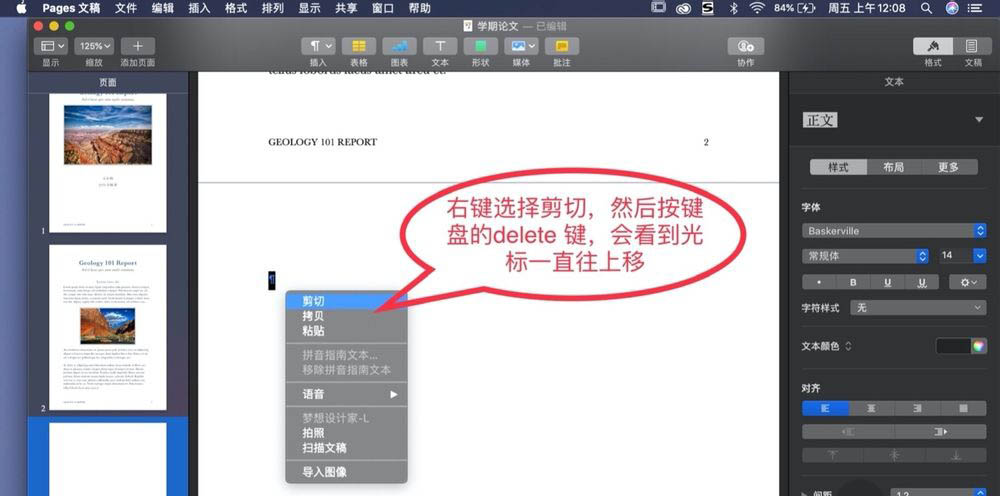Open Notification Center list icon

pos(974,8)
